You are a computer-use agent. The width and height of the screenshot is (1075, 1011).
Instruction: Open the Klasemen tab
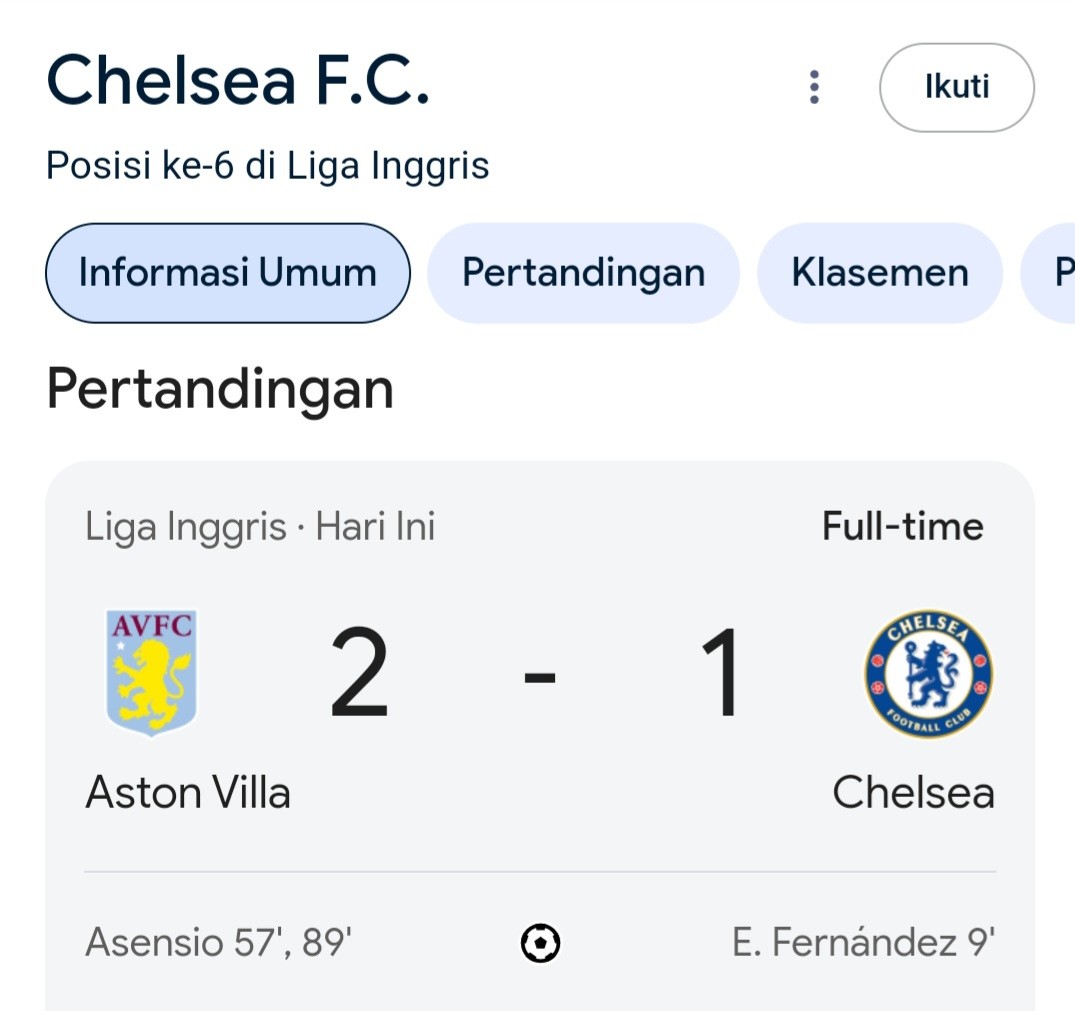tap(880, 273)
